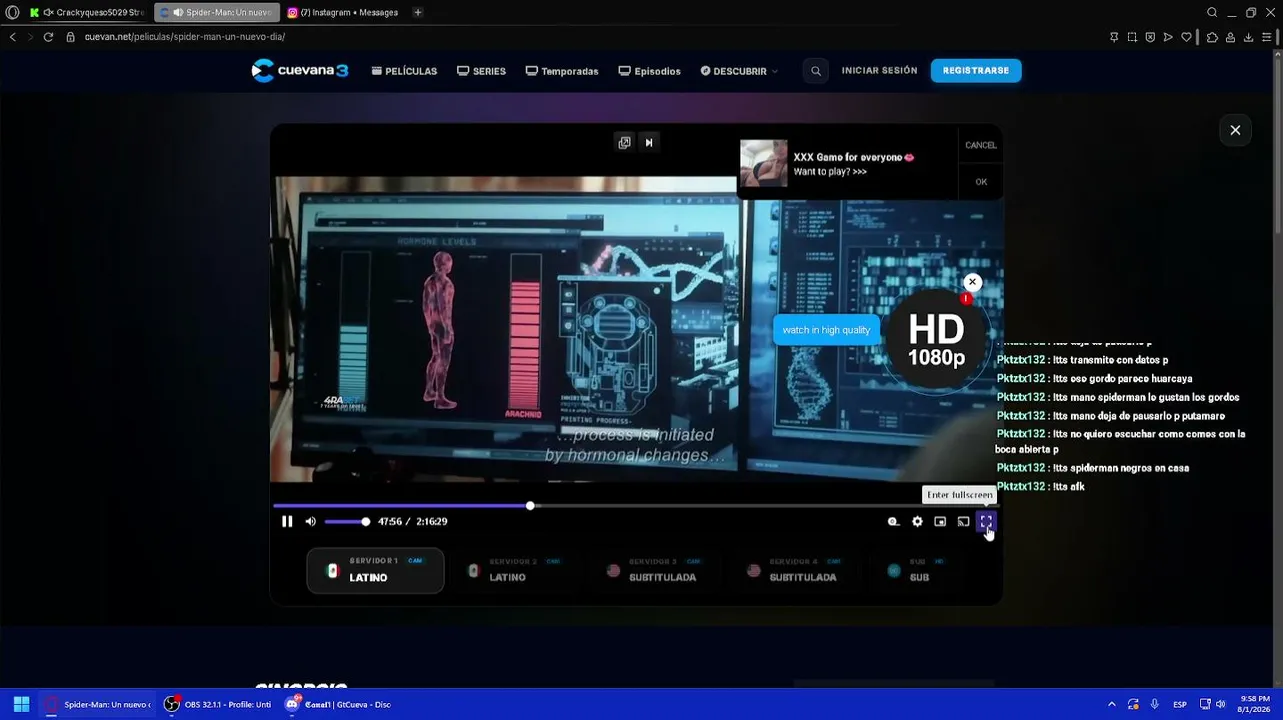
Task: Open taskbar clock and date
Action: pos(1254,704)
